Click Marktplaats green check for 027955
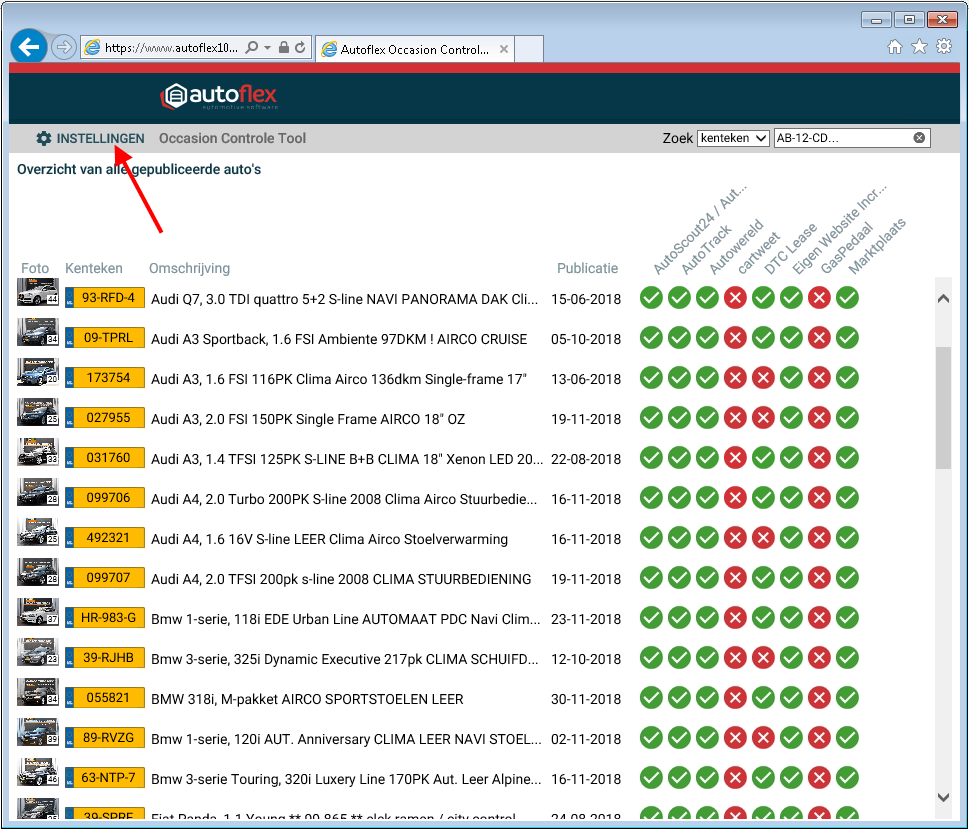This screenshot has height=830, width=969. 847,418
